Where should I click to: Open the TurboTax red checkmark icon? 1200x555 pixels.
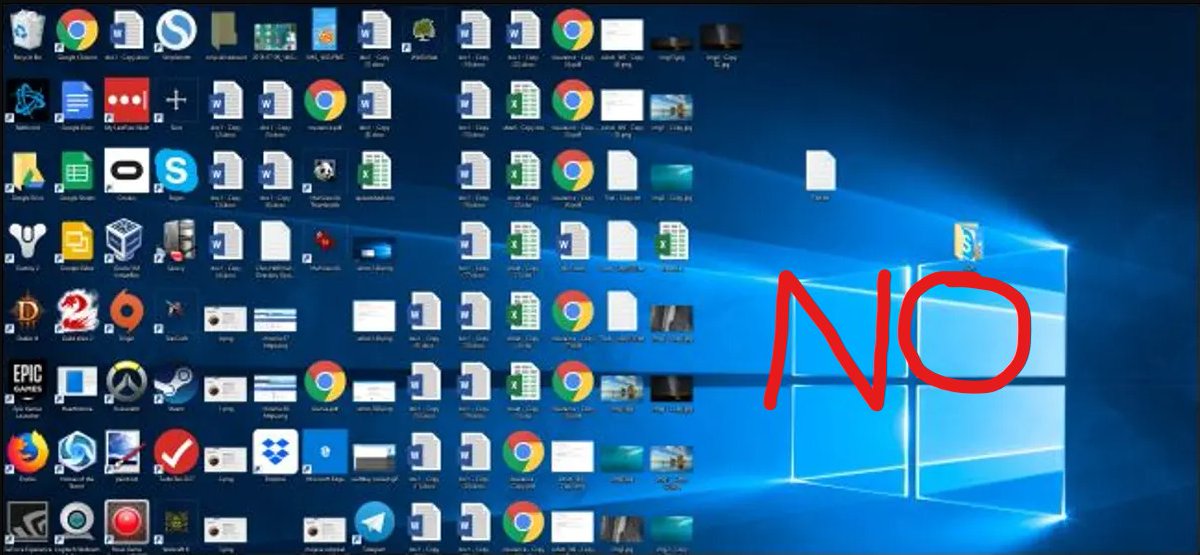[x=175, y=453]
